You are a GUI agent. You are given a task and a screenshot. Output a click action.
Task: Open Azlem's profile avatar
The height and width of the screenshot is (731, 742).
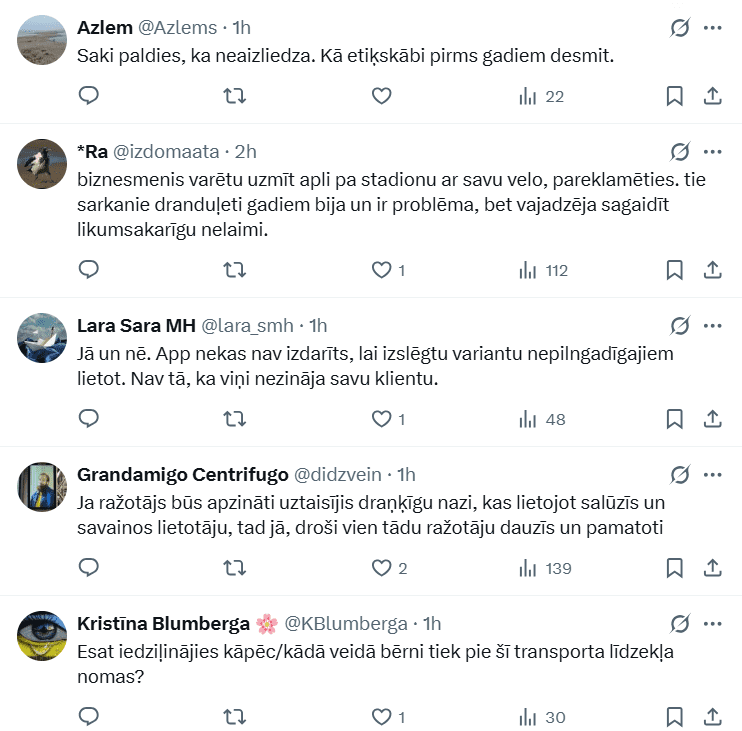(x=43, y=40)
